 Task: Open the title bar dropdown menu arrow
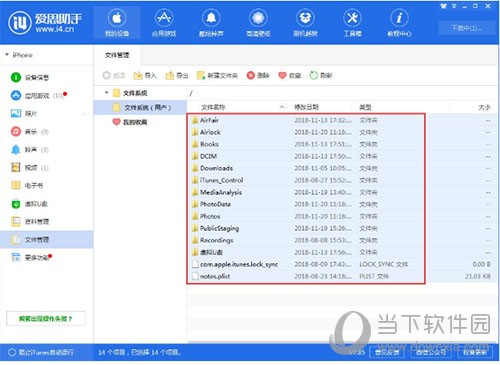(454, 6)
